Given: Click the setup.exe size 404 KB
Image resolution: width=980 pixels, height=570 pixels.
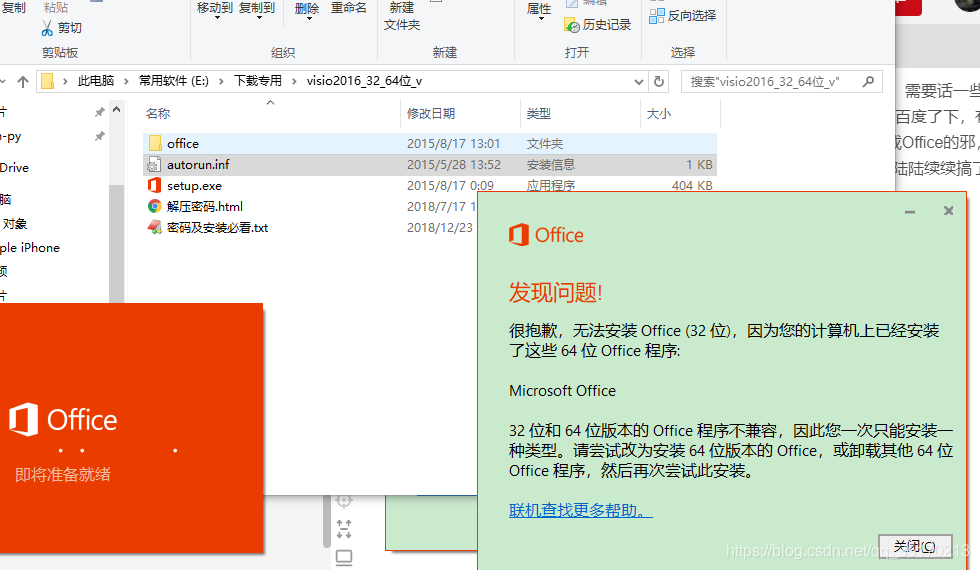Looking at the screenshot, I should coord(692,185).
